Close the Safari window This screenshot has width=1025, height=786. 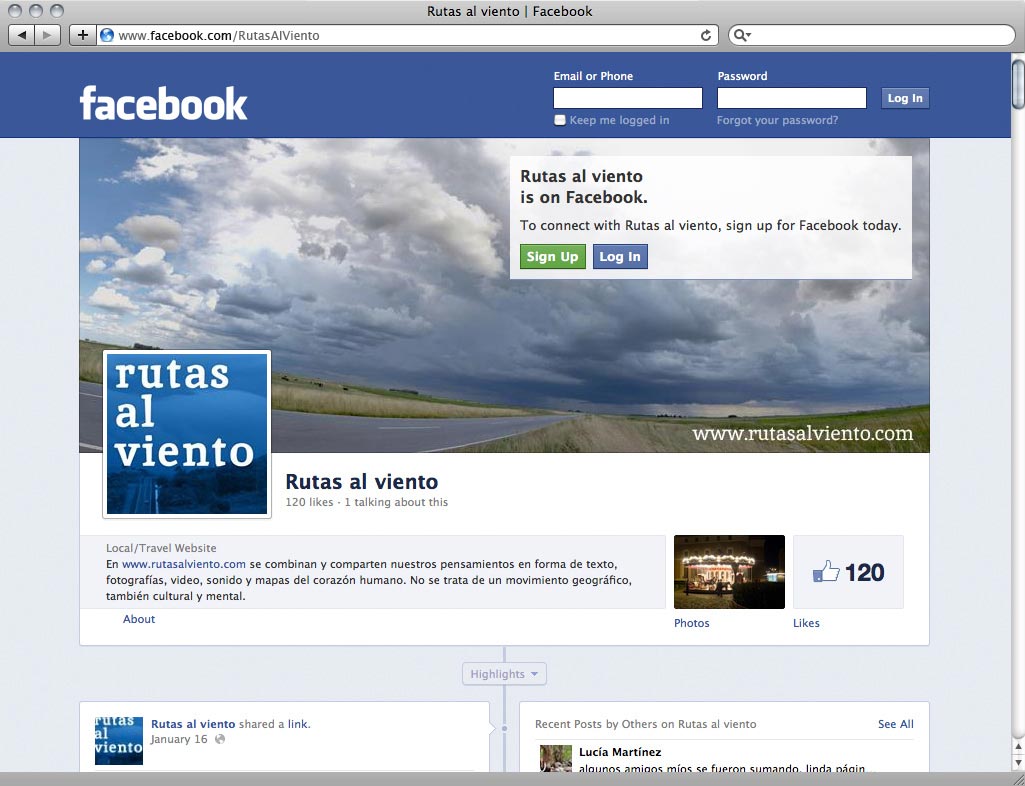pos(15,11)
